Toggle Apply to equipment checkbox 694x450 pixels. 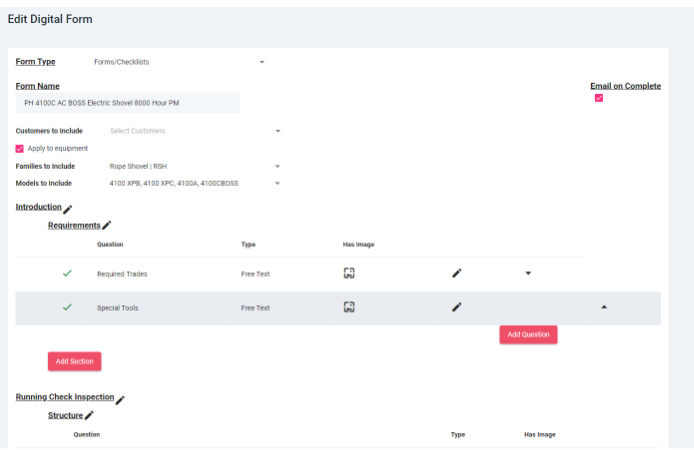tap(20, 148)
